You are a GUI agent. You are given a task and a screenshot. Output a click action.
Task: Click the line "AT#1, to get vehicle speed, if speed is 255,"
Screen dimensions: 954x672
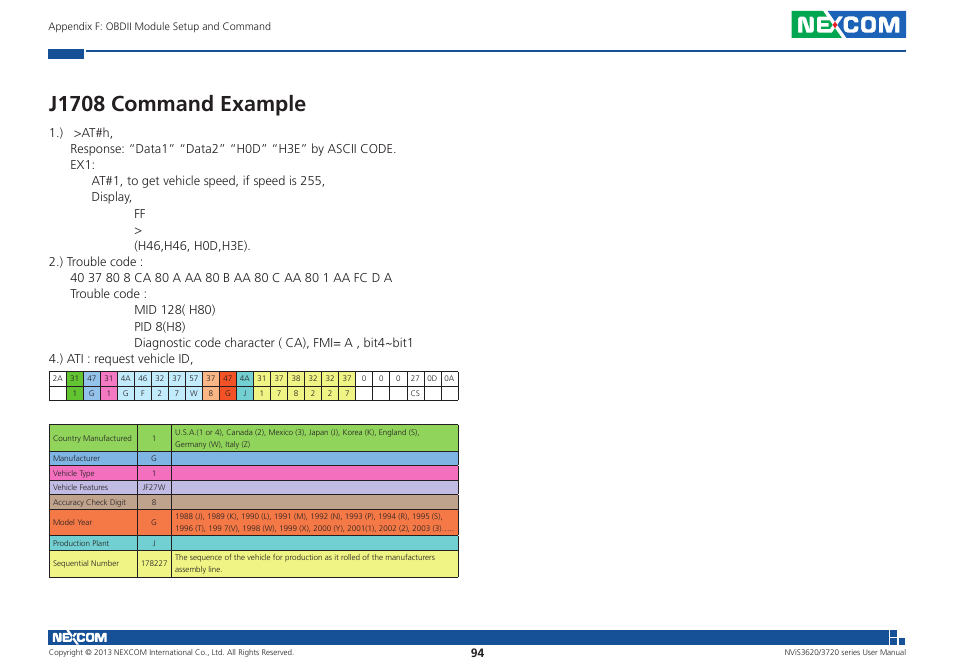point(208,181)
